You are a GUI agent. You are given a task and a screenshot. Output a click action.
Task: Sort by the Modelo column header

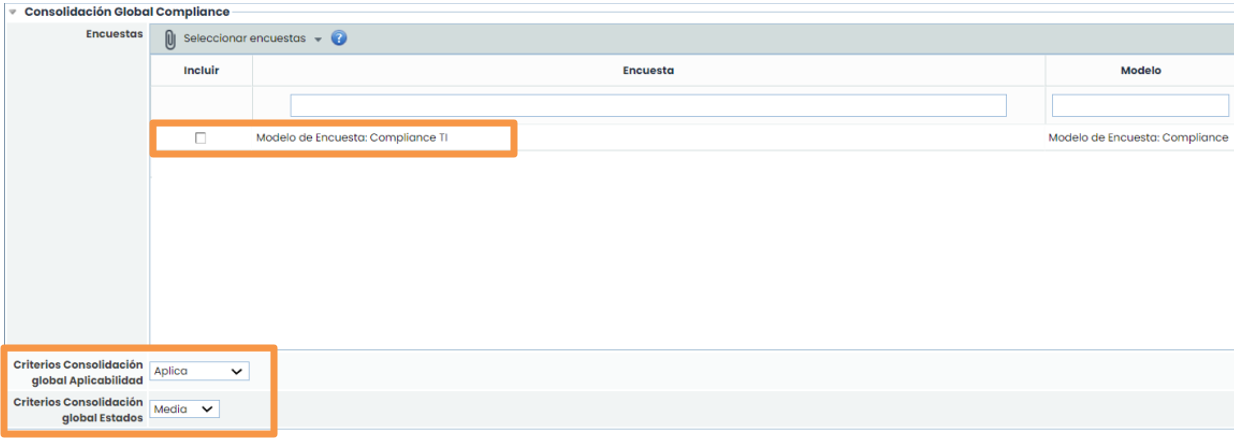point(1140,71)
